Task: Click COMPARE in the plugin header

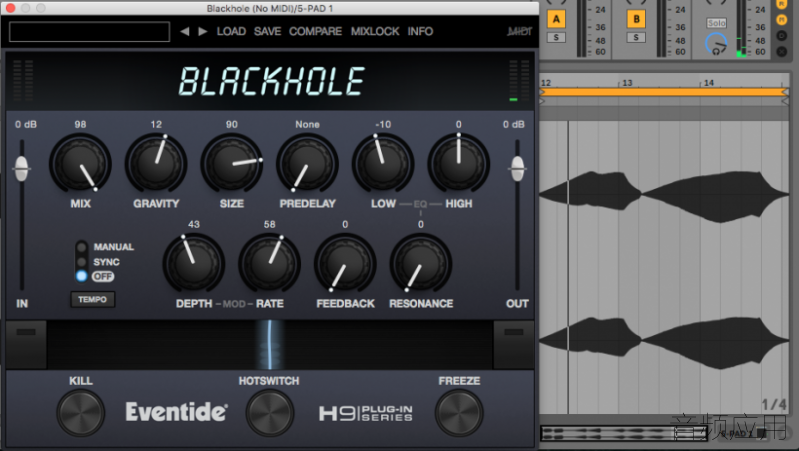Action: pos(315,32)
